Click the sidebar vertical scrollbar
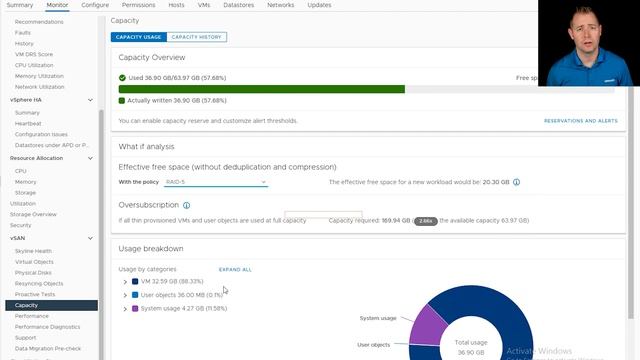 click(x=101, y=235)
